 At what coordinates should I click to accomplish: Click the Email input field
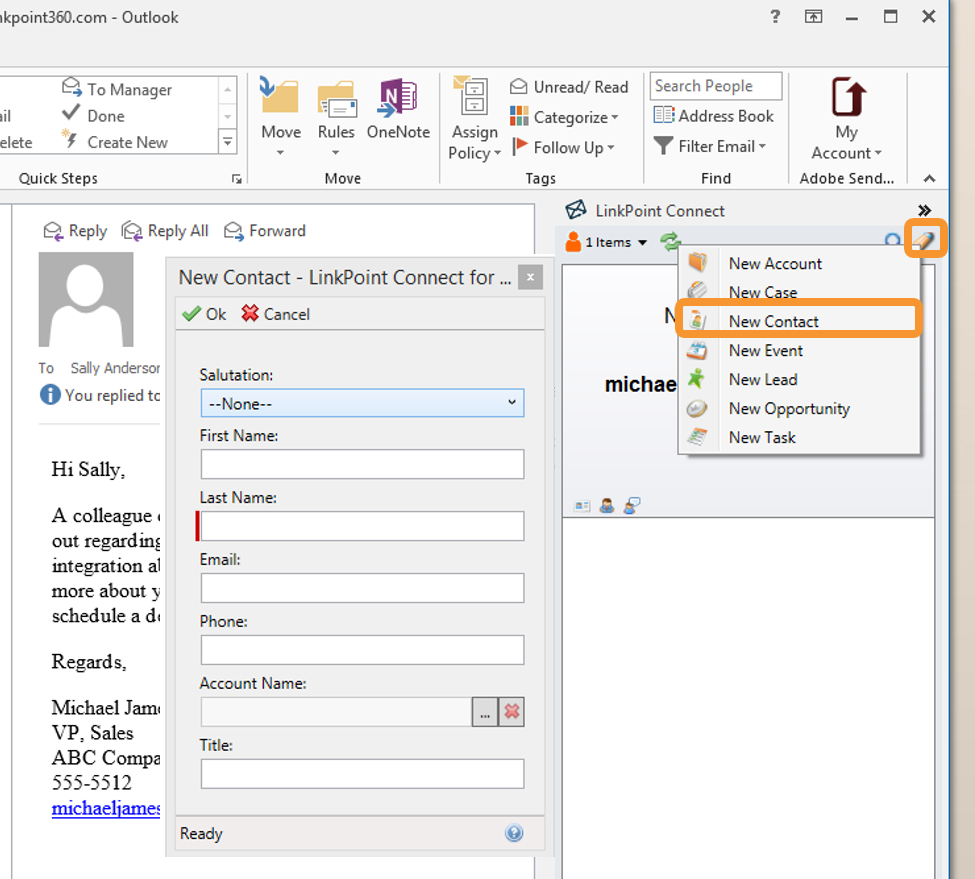coord(362,587)
